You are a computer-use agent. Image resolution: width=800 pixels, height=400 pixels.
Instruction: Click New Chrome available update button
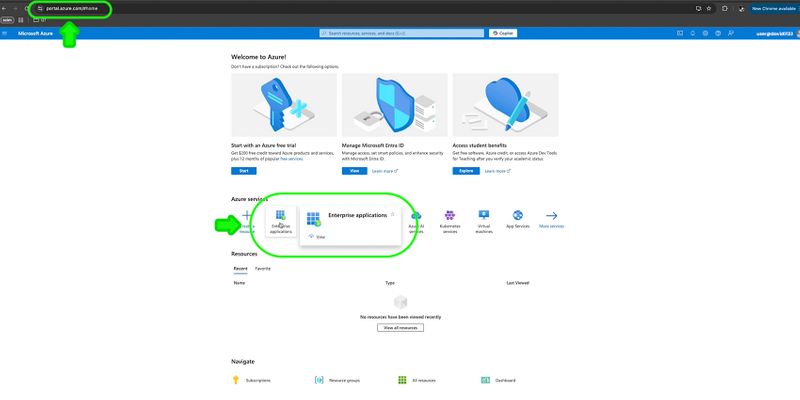774,9
